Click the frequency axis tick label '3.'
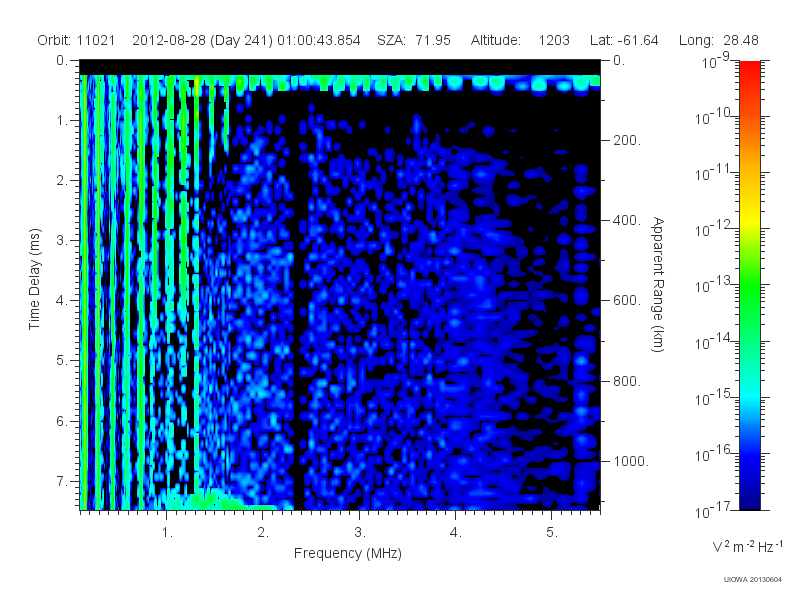 click(360, 533)
